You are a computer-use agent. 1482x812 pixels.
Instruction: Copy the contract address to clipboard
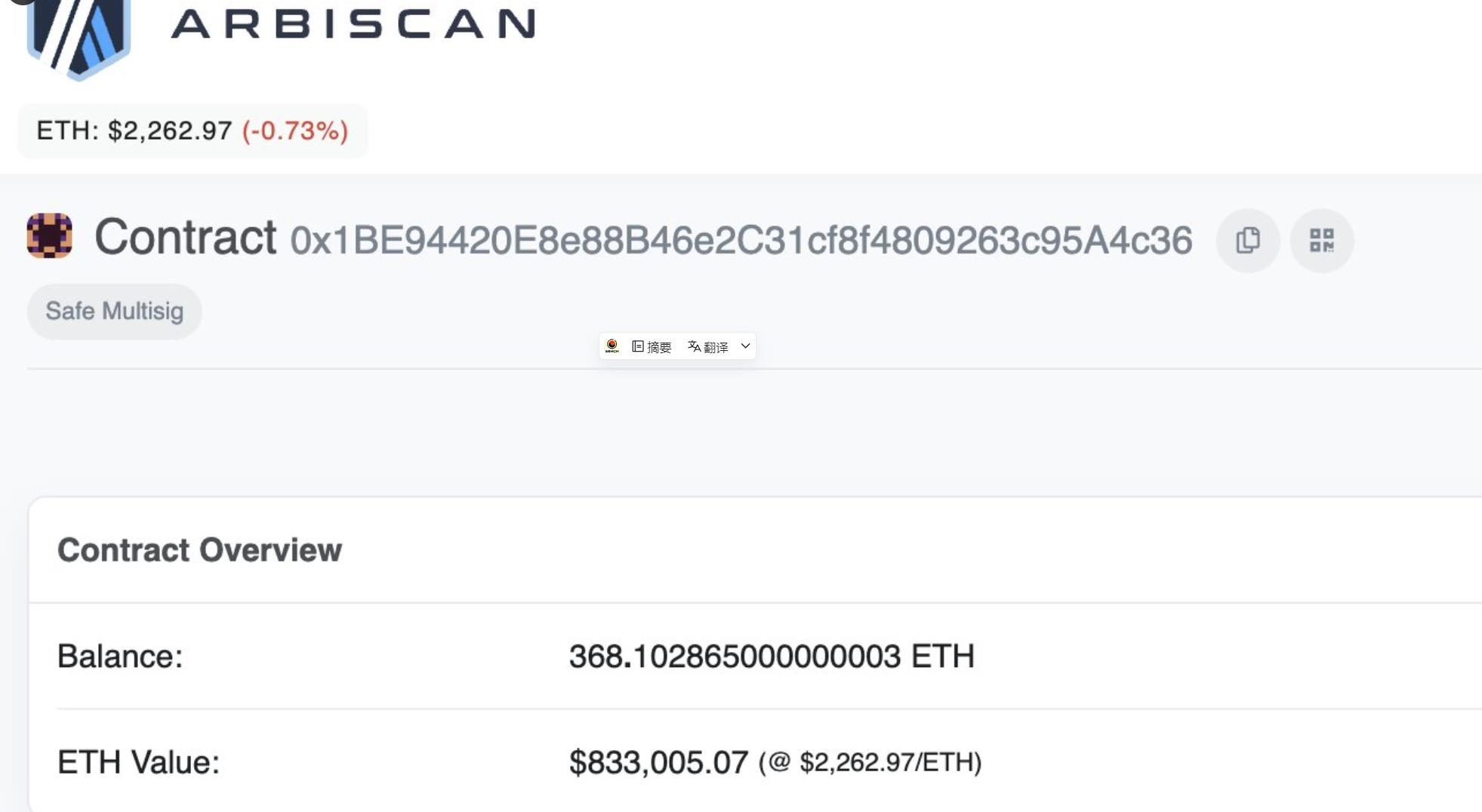pos(1248,241)
